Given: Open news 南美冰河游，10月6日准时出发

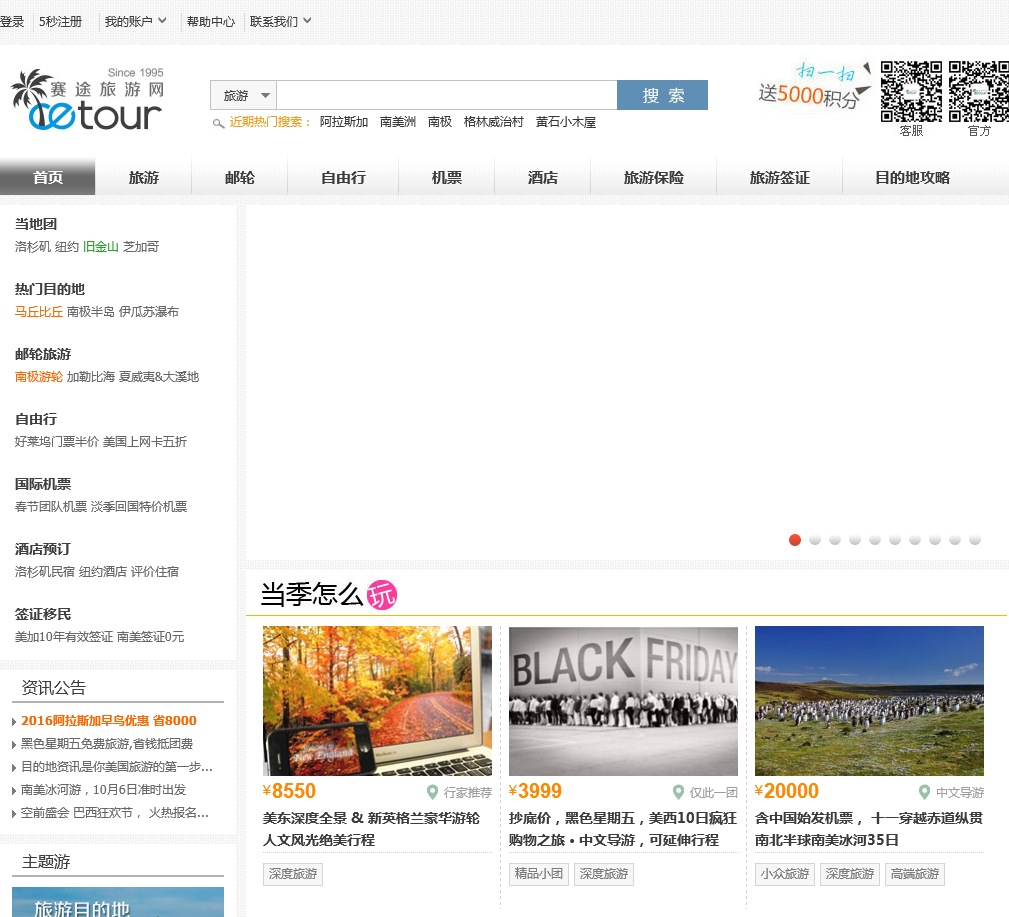Looking at the screenshot, I should click(104, 790).
